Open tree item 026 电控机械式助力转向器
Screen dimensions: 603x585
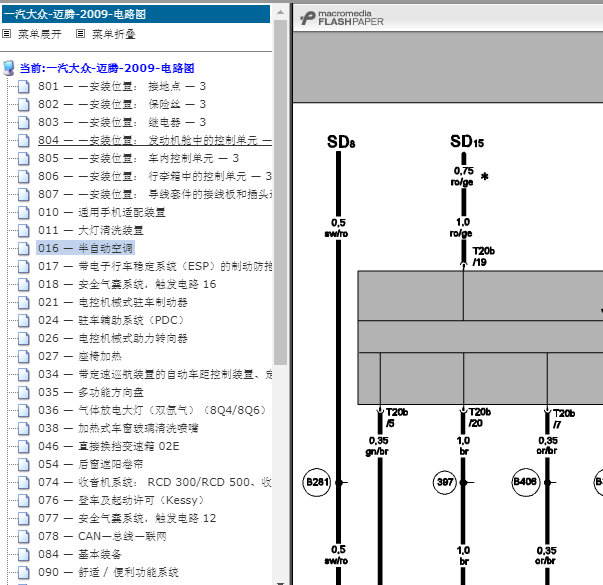point(113,338)
